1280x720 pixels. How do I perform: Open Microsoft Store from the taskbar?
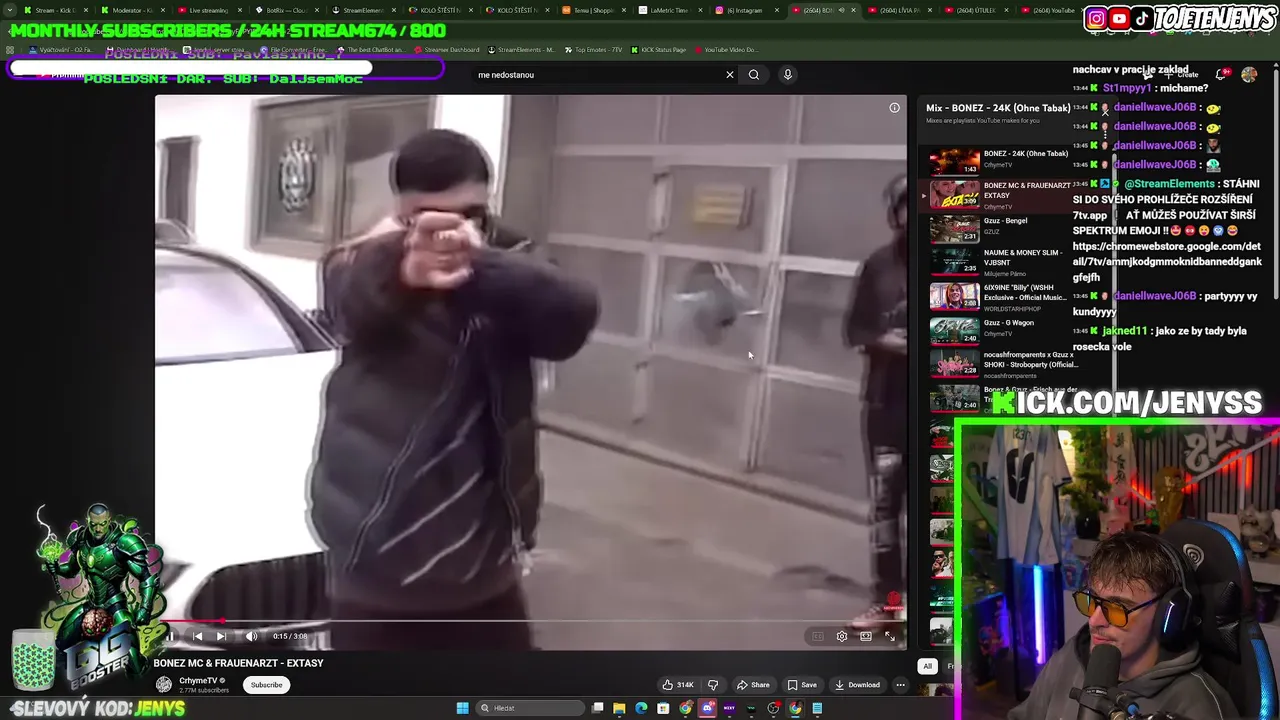click(x=663, y=708)
